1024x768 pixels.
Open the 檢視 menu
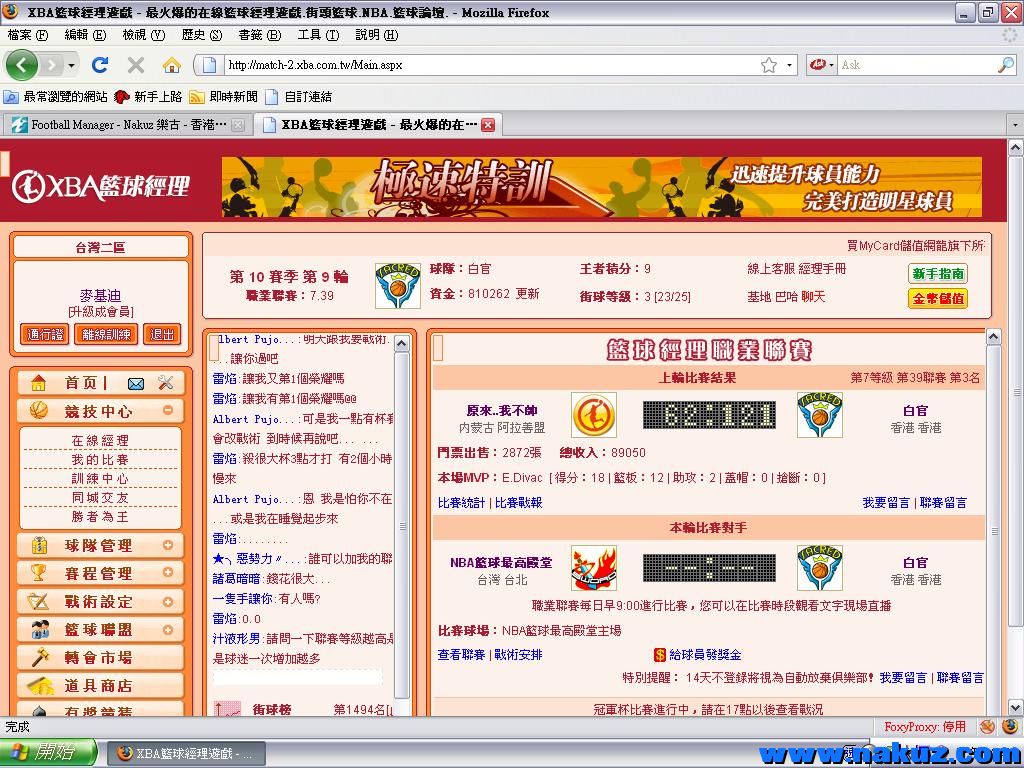144,35
